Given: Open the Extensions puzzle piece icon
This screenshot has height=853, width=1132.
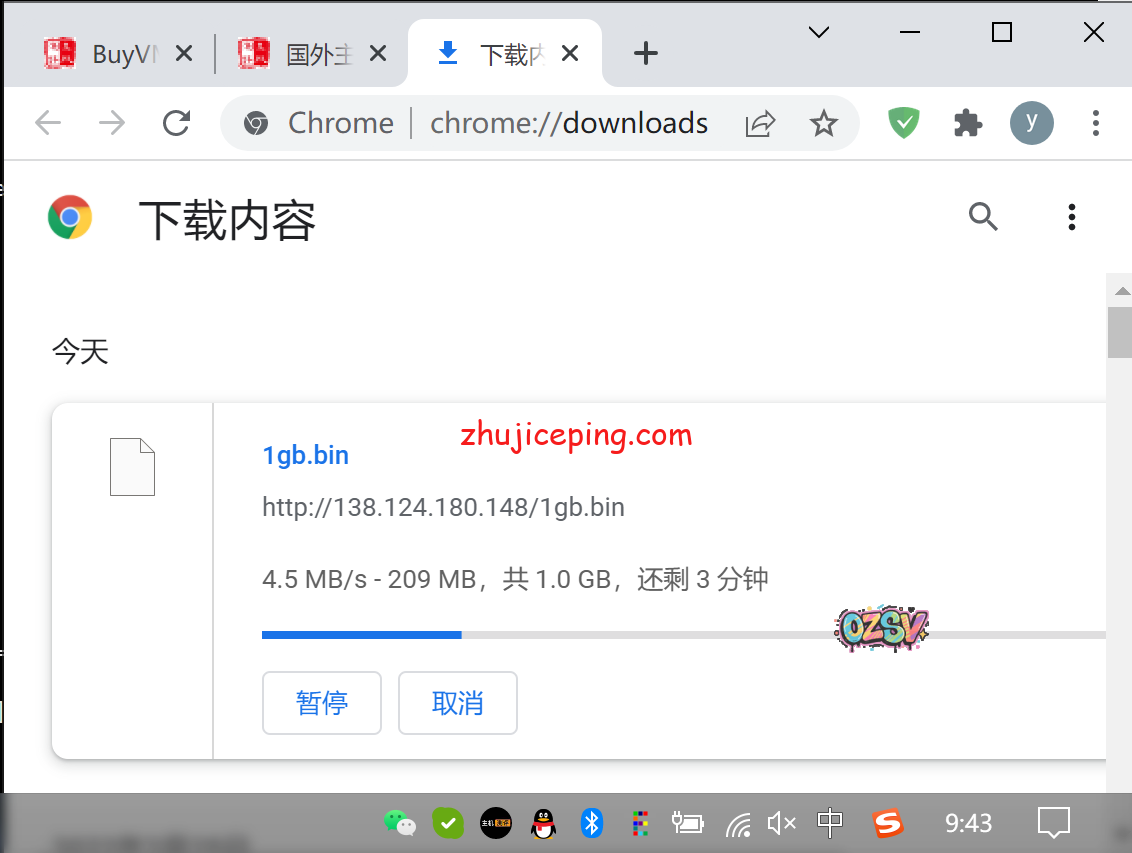Looking at the screenshot, I should tap(967, 123).
